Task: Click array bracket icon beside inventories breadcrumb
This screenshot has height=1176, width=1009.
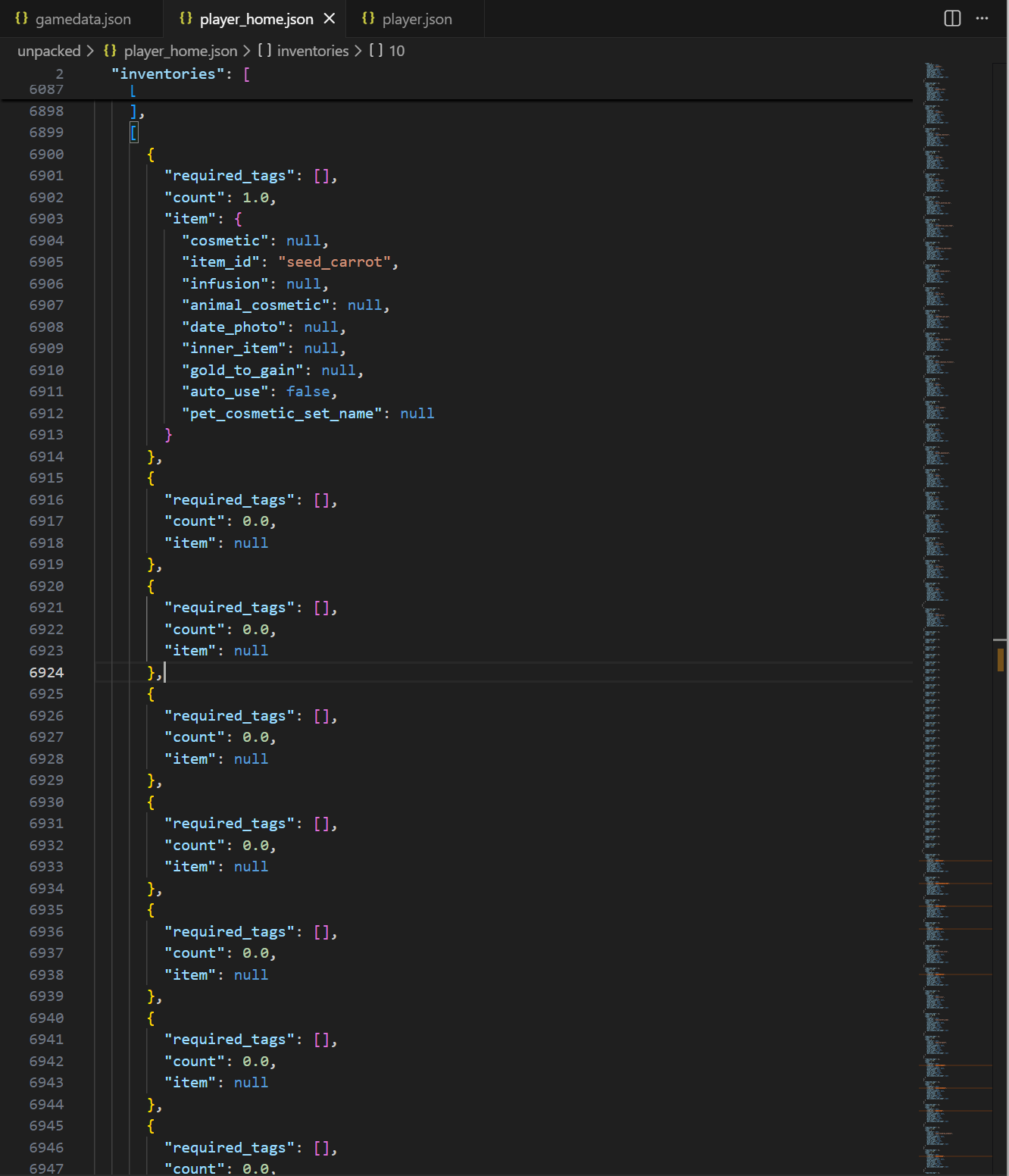Action: 264,51
